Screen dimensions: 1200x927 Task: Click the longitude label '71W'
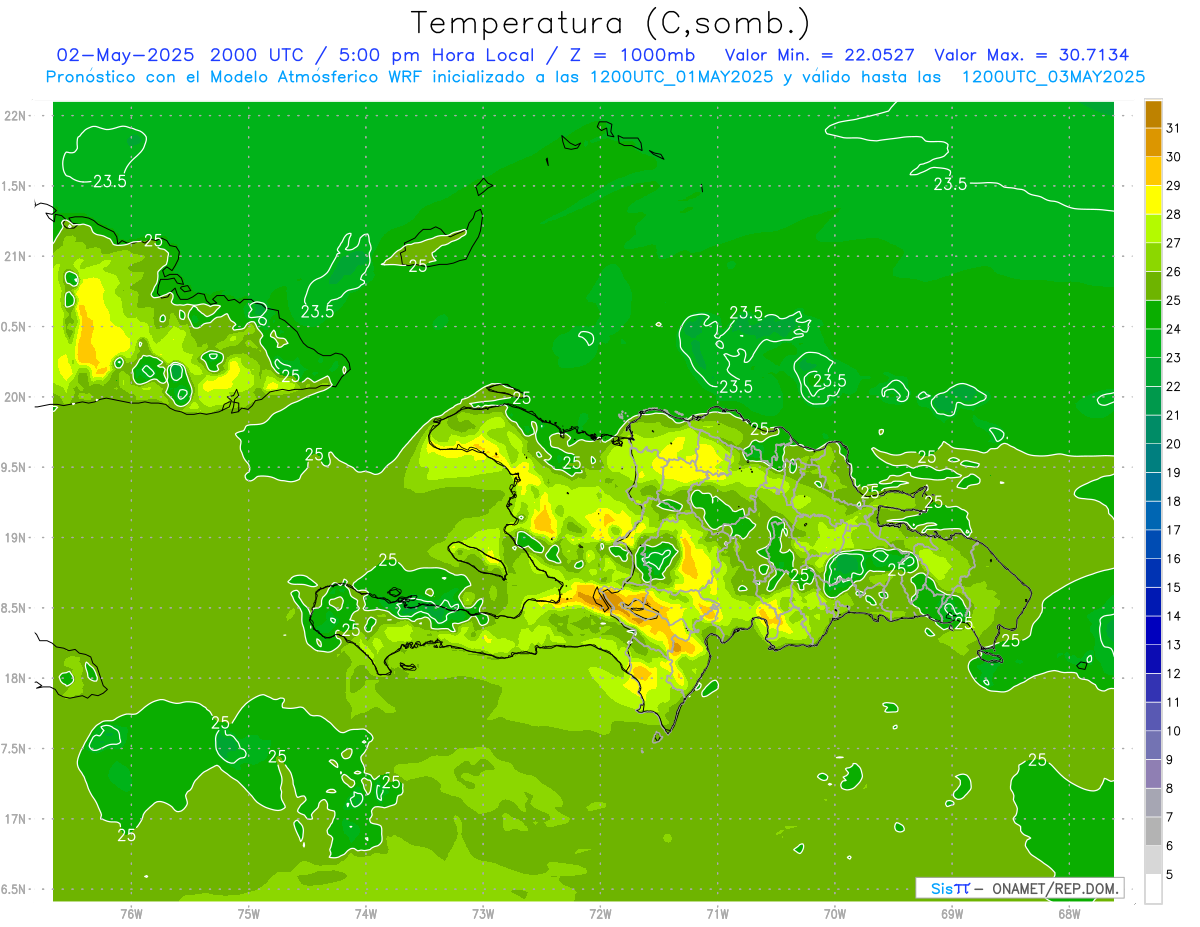pos(717,913)
